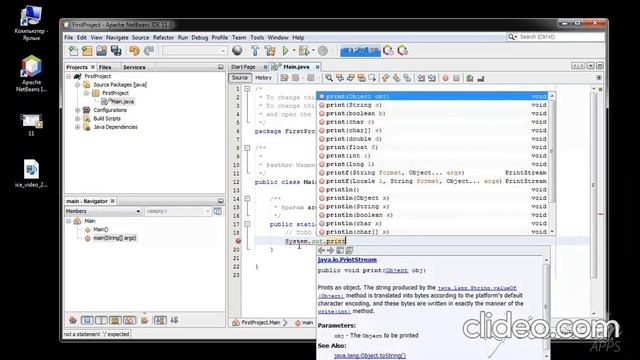Click the Uncomment editor toolbar icon

[480, 78]
